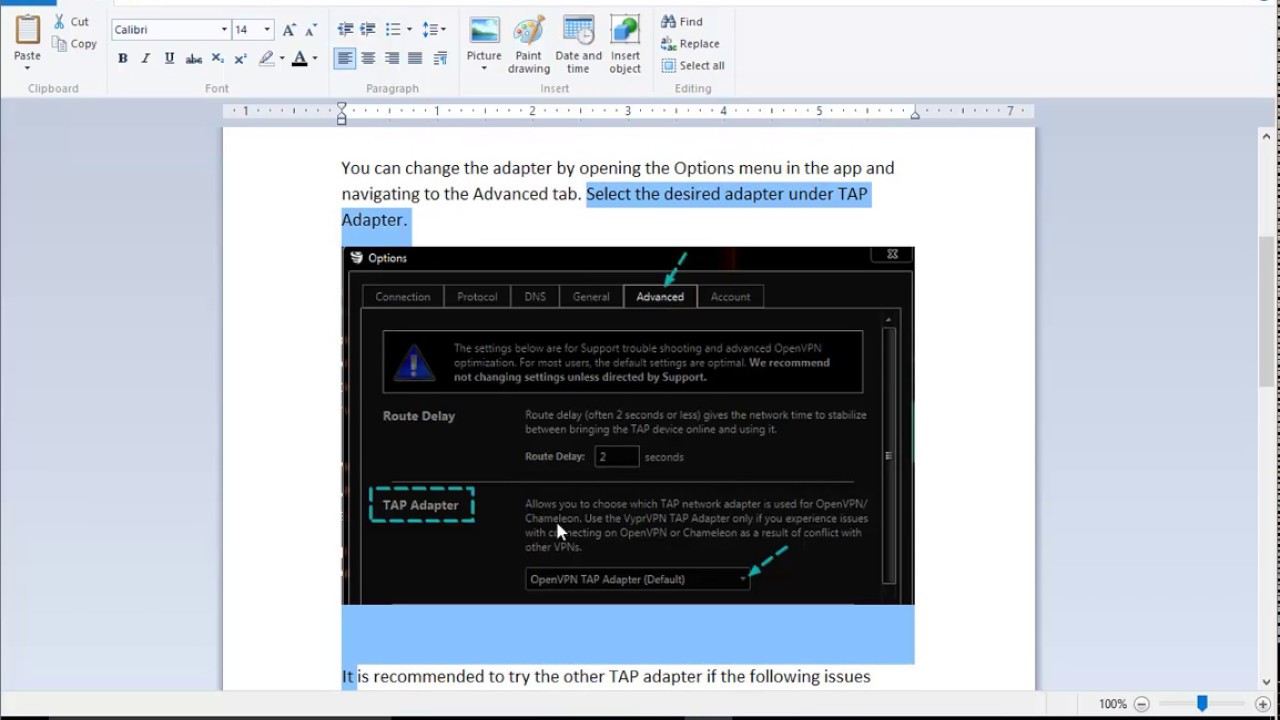
Task: Toggle superscript formatting
Action: [240, 59]
